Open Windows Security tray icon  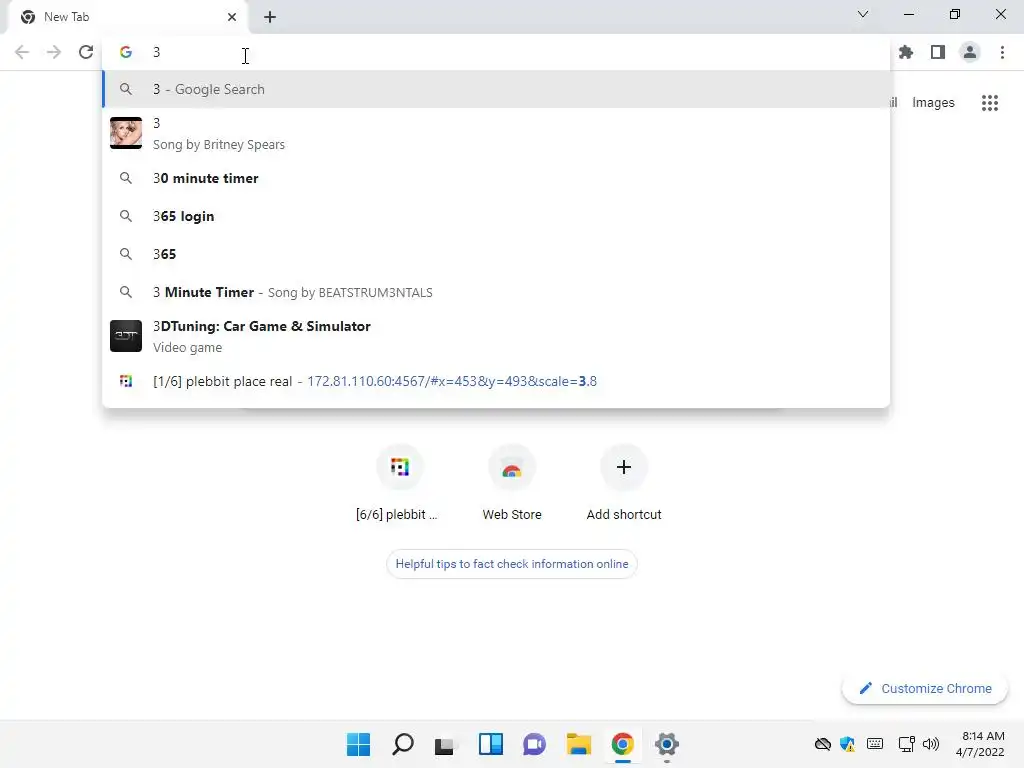(x=848, y=744)
